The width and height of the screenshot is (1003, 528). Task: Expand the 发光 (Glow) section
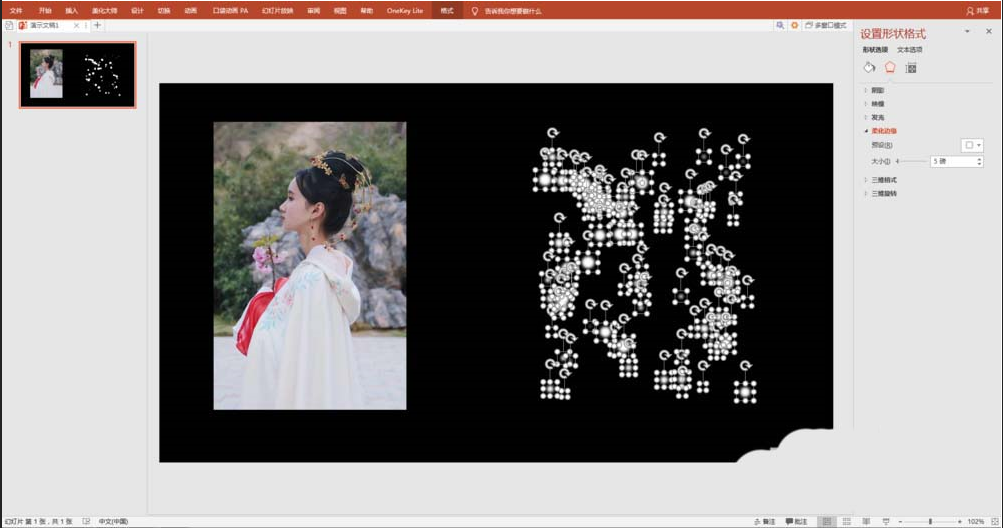point(878,118)
